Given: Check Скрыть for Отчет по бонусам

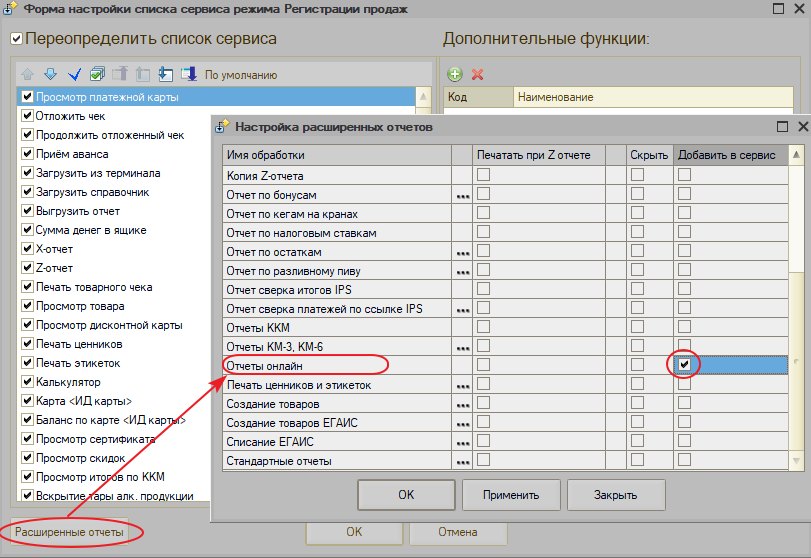Looking at the screenshot, I should pos(637,194).
